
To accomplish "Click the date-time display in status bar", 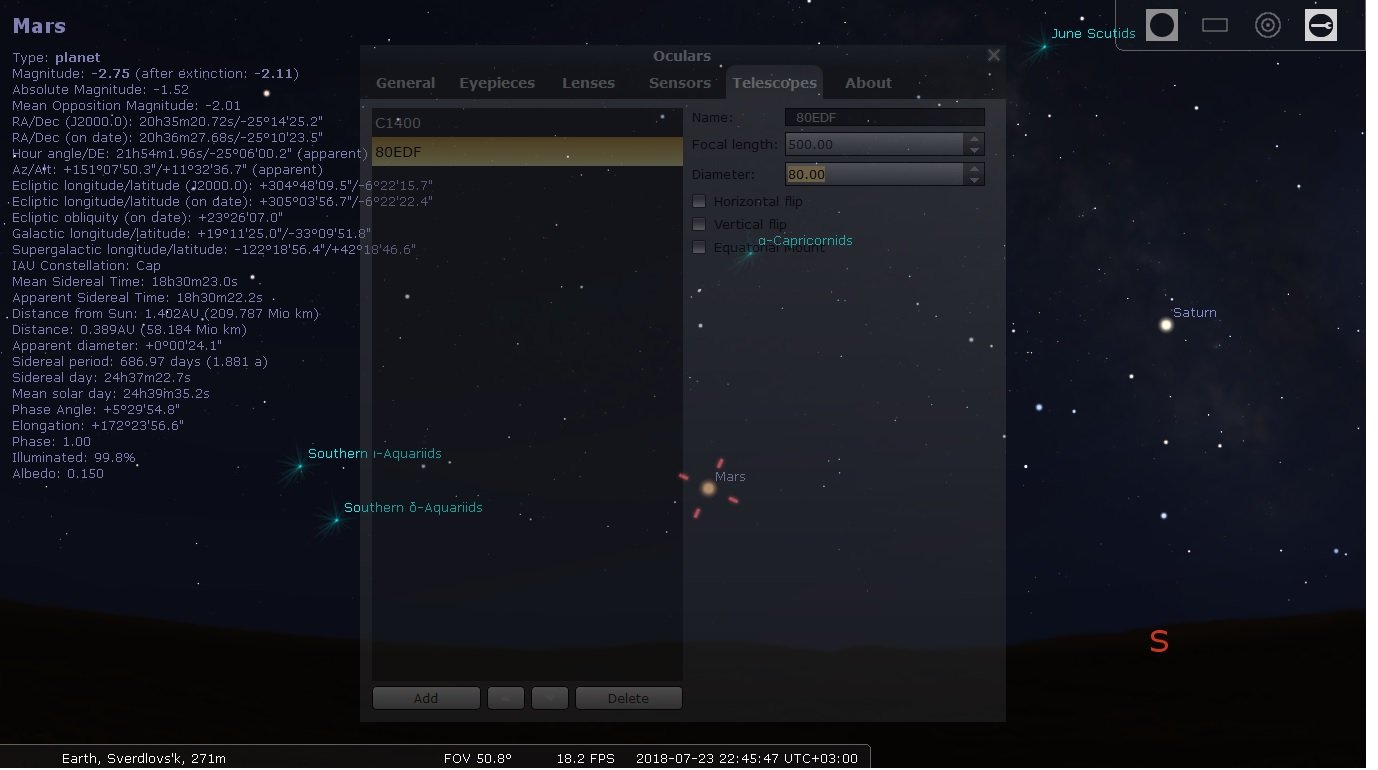I will pos(747,758).
